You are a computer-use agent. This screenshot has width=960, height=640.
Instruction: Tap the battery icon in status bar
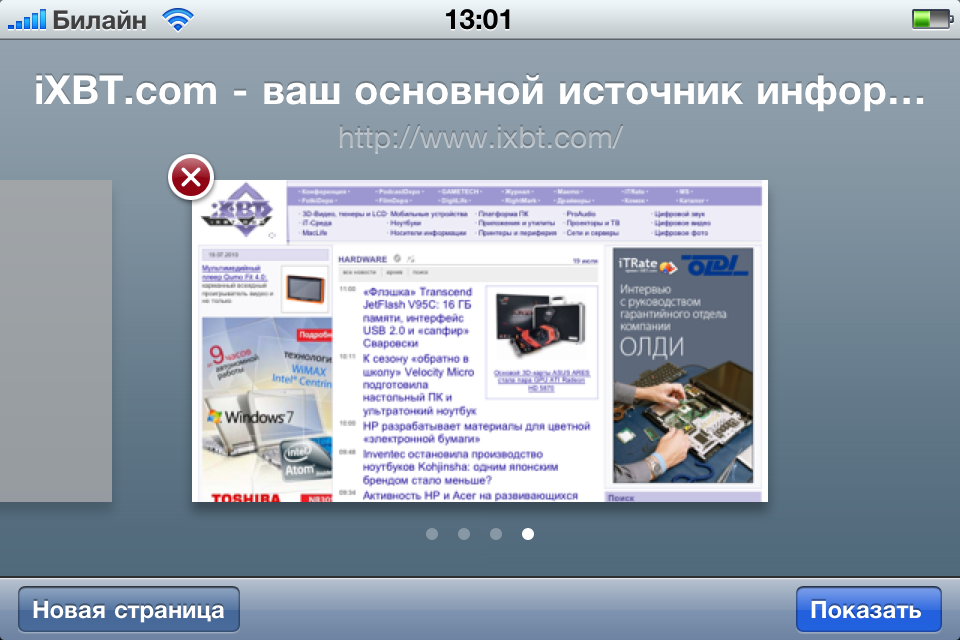pyautogui.click(x=932, y=20)
